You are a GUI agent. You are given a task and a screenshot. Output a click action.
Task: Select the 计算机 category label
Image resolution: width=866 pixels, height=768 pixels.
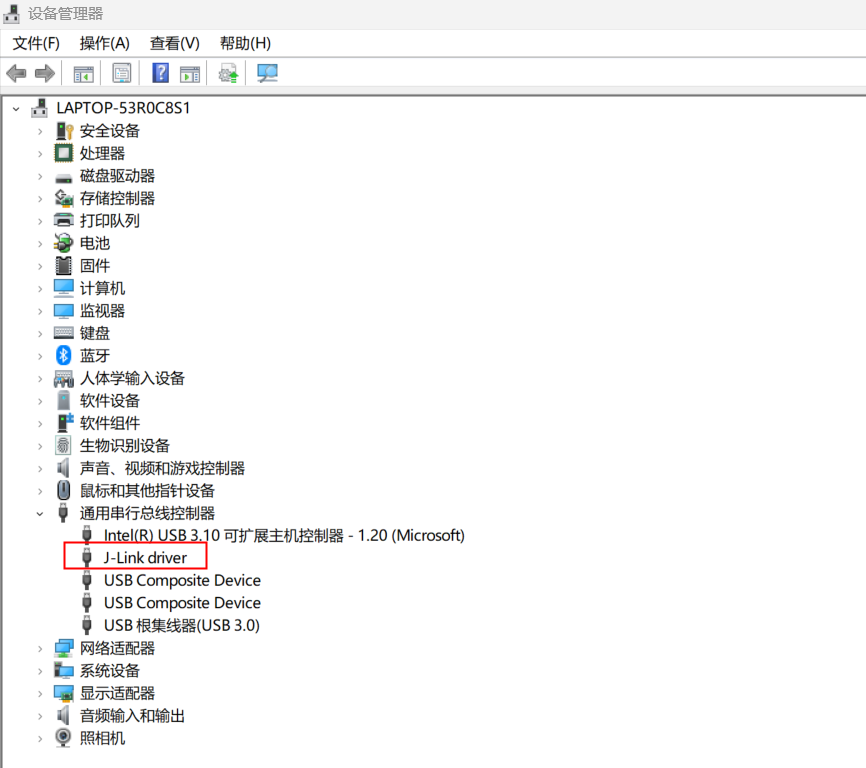tap(102, 288)
